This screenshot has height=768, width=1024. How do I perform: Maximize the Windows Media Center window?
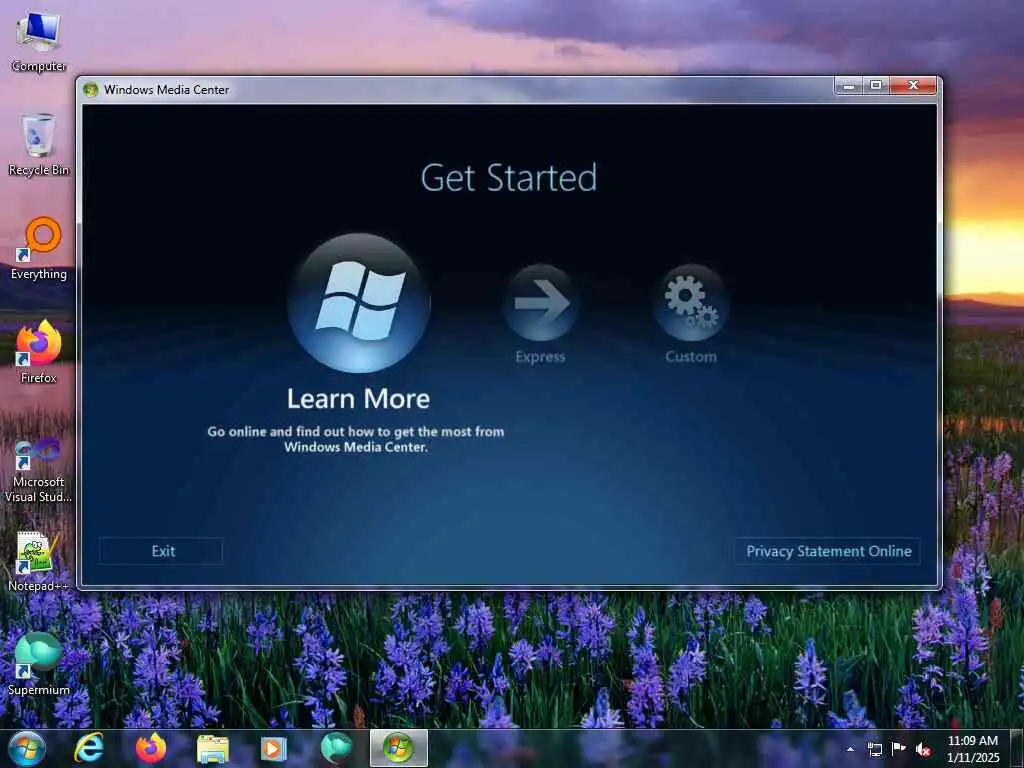tap(876, 86)
